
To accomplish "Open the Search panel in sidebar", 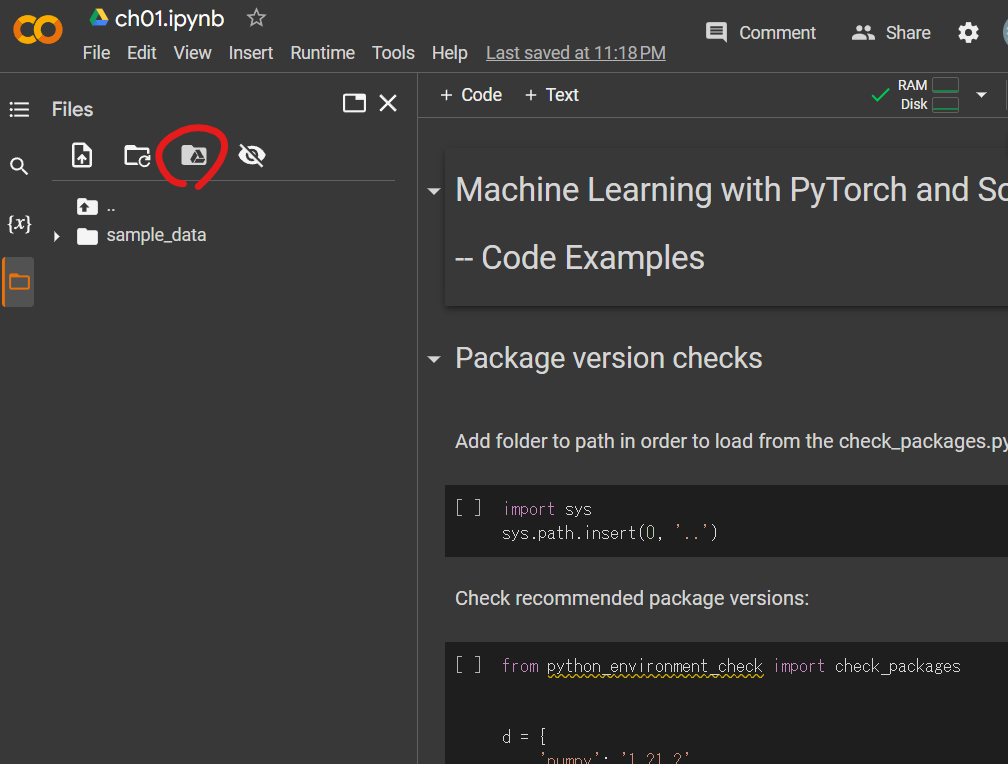I will coord(19,166).
